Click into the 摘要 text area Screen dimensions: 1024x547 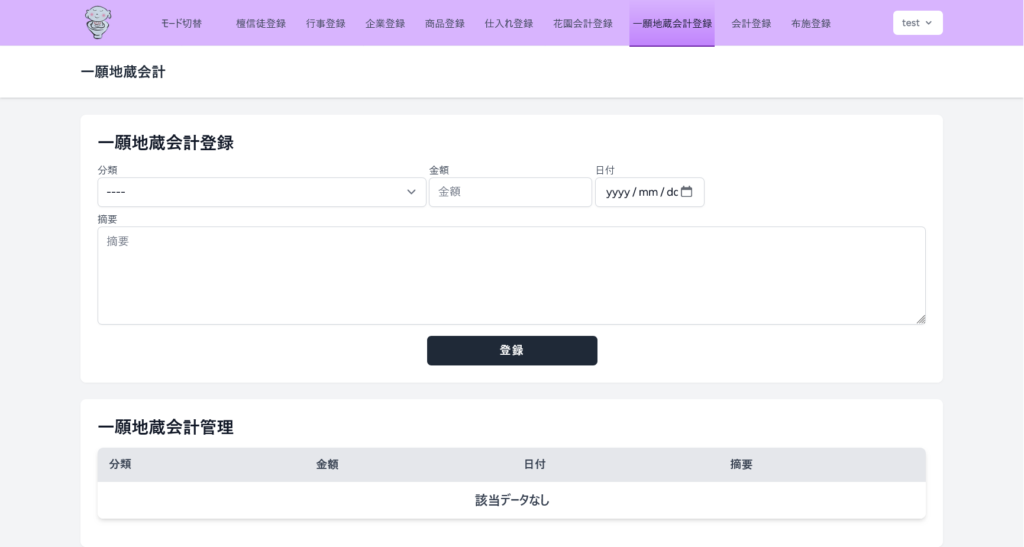(x=511, y=275)
